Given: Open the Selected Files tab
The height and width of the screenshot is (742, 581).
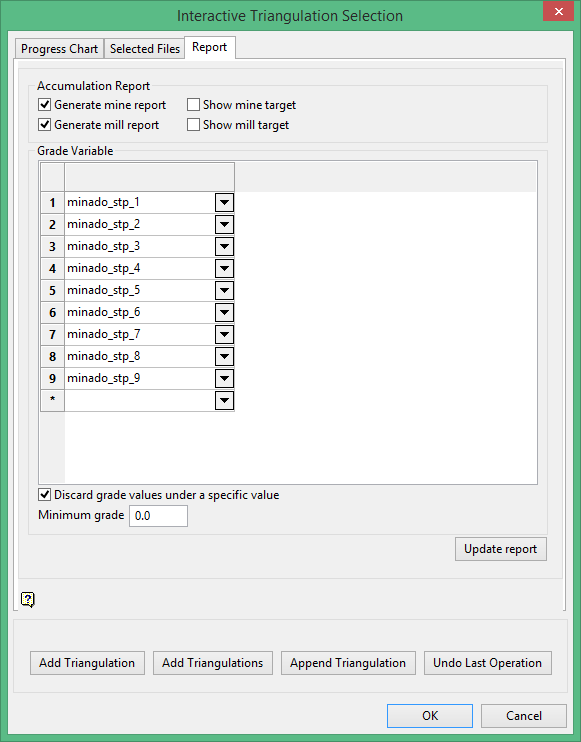Looking at the screenshot, I should [145, 49].
